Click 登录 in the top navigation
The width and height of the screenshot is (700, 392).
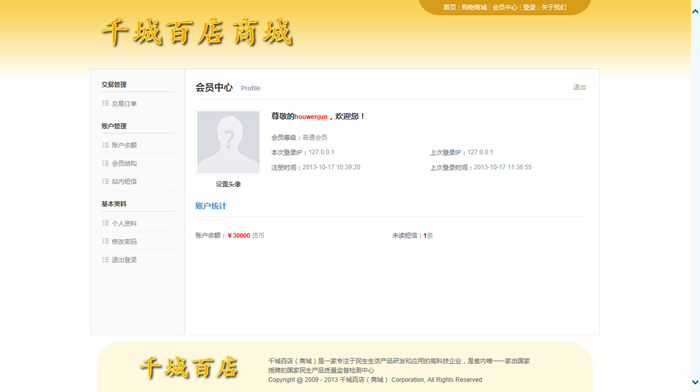529,7
